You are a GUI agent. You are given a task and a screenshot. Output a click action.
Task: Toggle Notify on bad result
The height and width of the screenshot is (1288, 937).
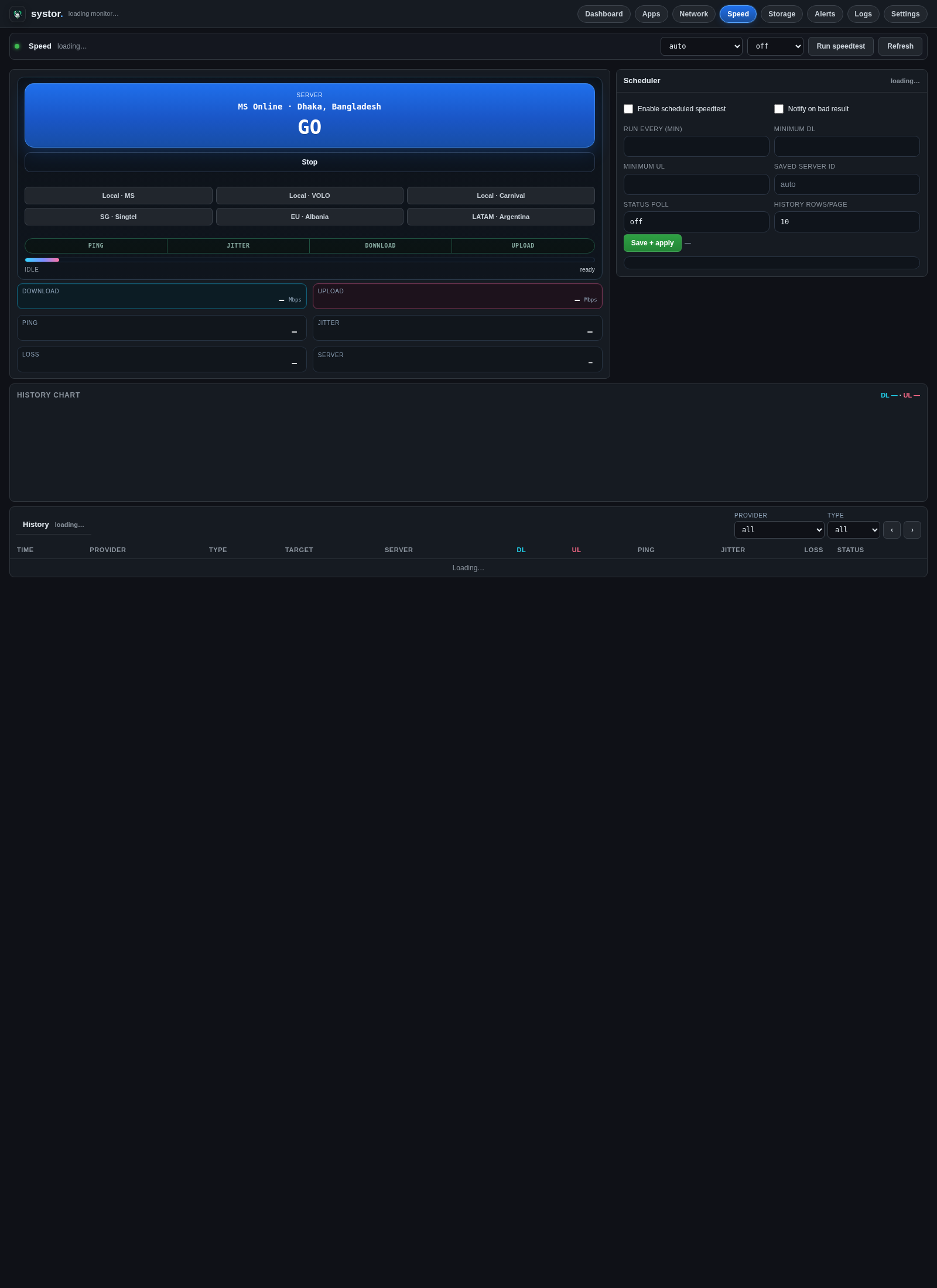click(x=779, y=109)
